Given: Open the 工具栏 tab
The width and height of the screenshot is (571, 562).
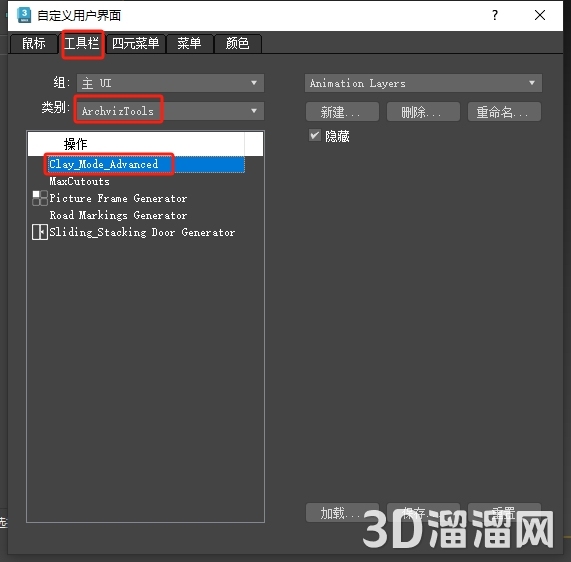Looking at the screenshot, I should click(82, 44).
